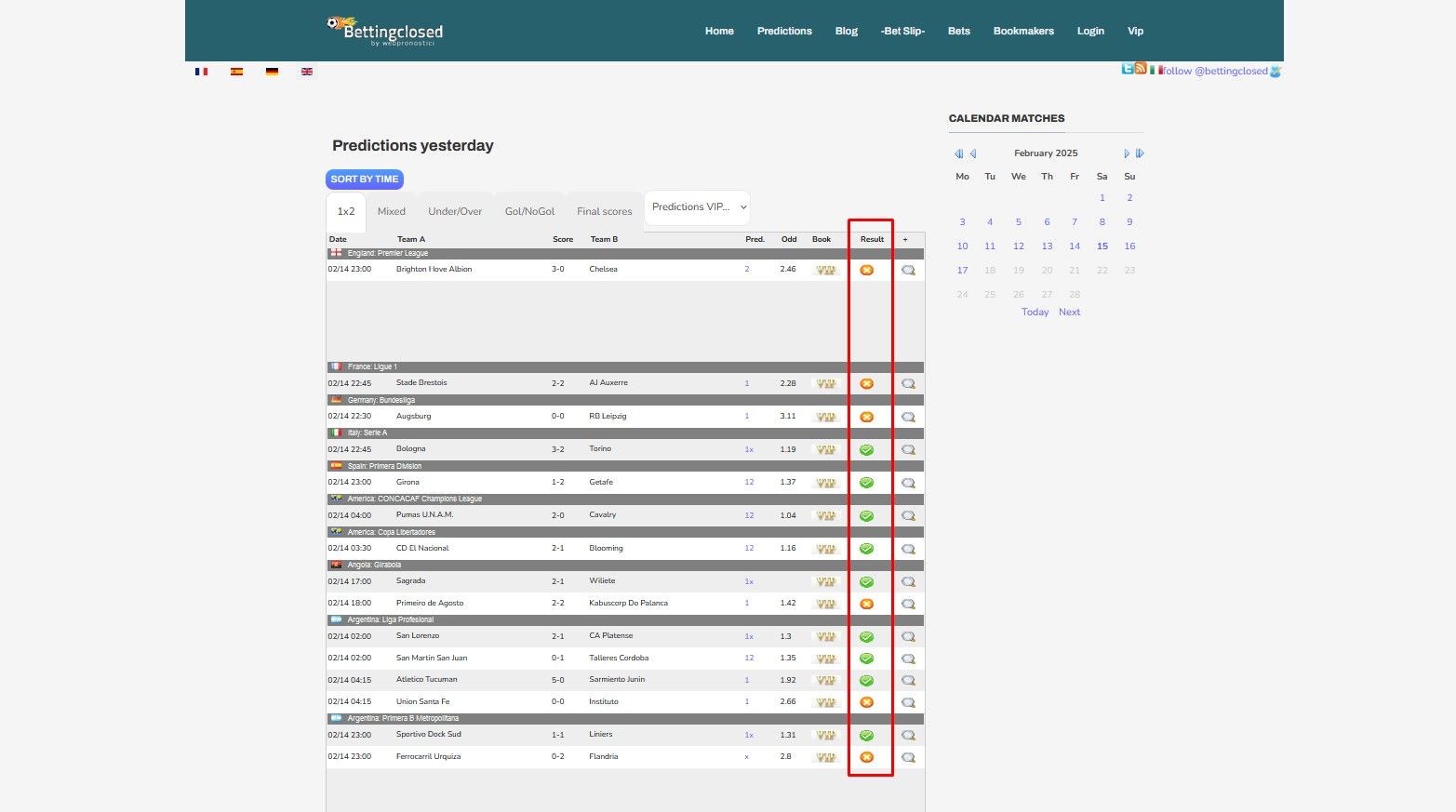Viewport: 1456px width, 812px height.
Task: Open match details magnifier for Augsburg row
Action: (908, 417)
